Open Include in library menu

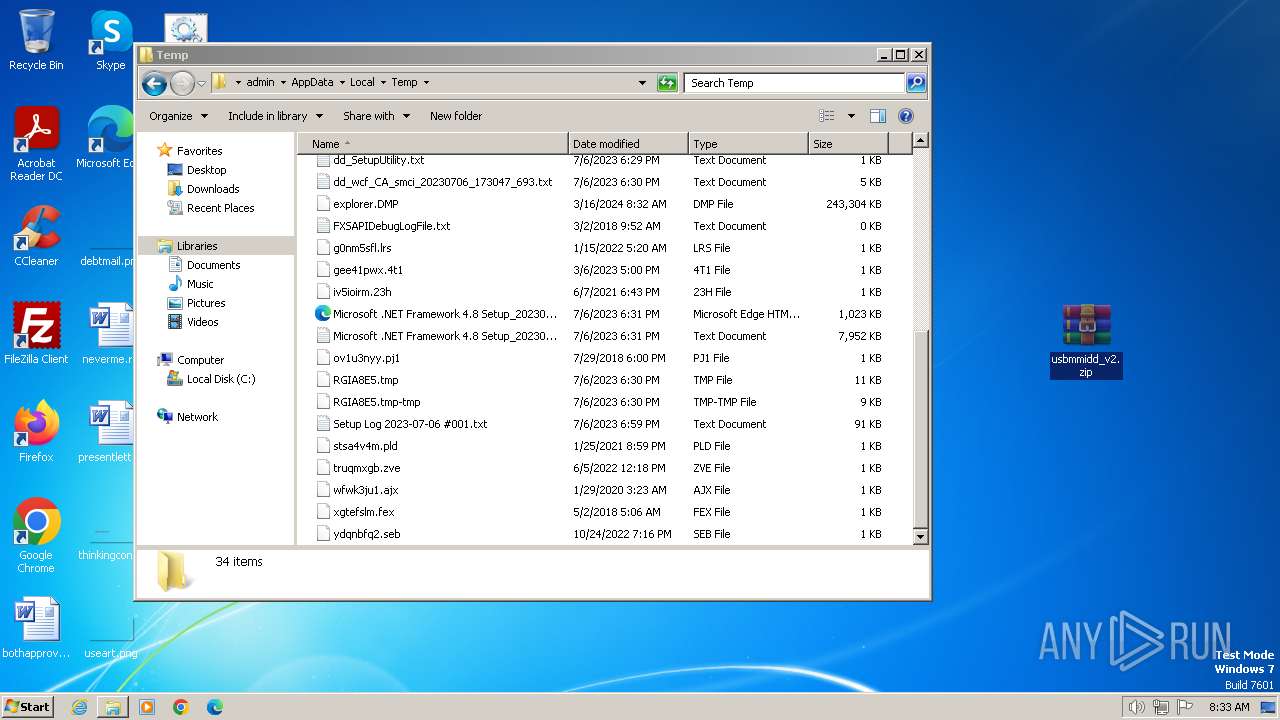pos(275,116)
